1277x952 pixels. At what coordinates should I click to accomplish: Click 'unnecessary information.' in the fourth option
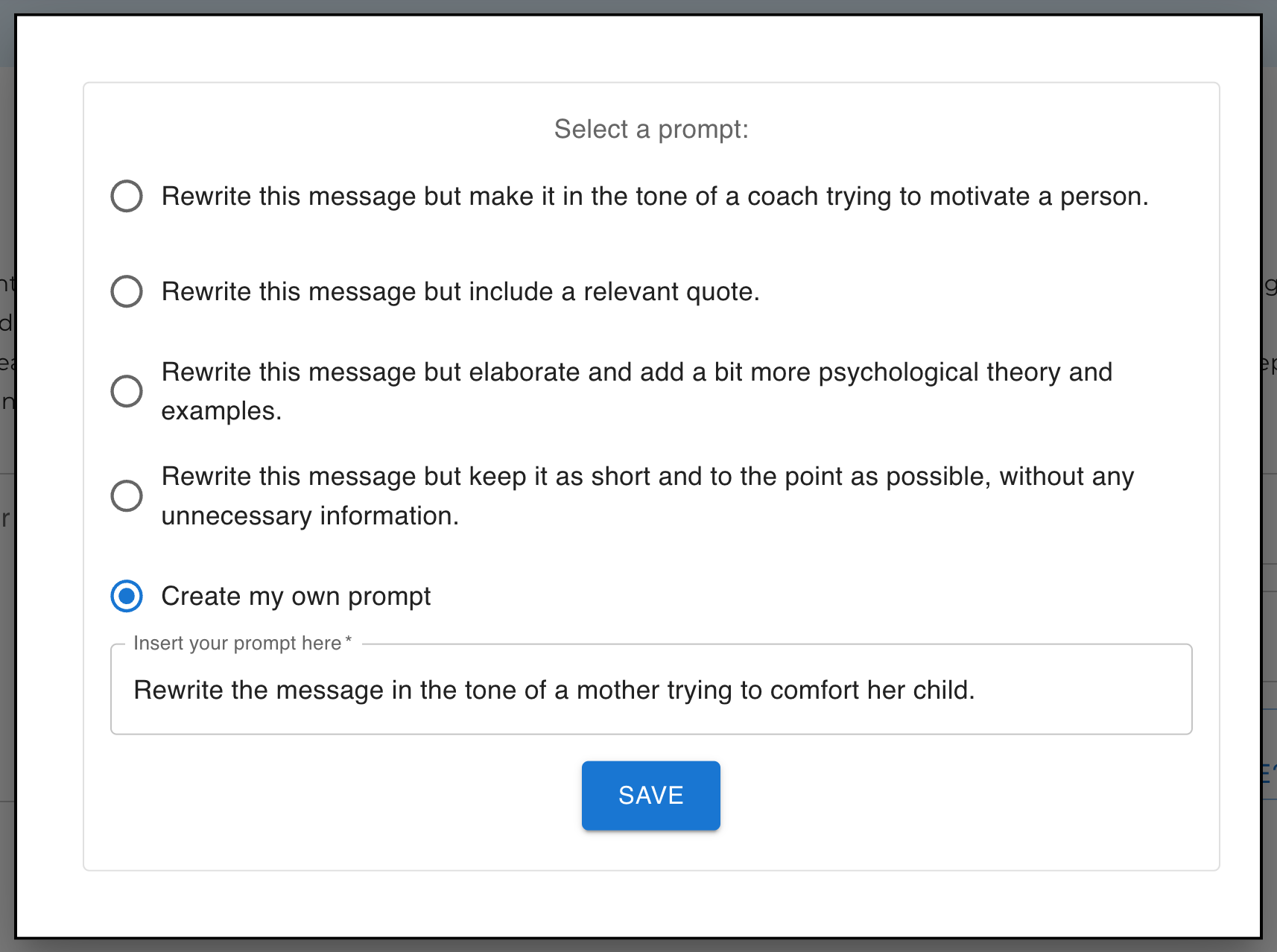[x=310, y=515]
